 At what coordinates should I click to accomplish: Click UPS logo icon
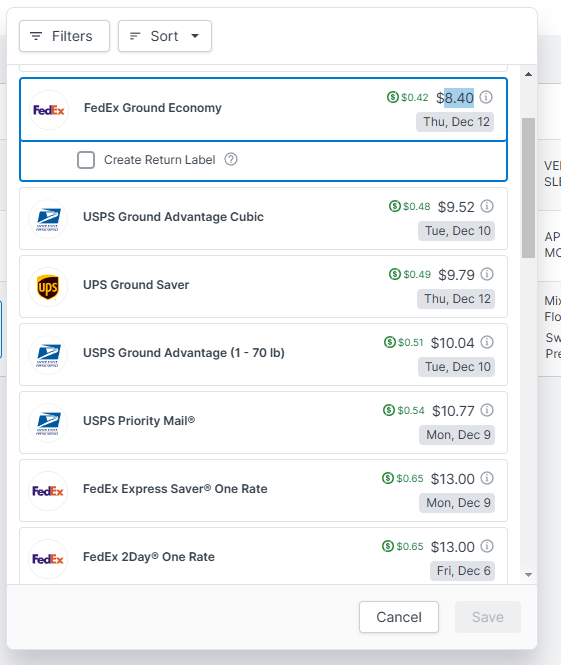[48, 287]
